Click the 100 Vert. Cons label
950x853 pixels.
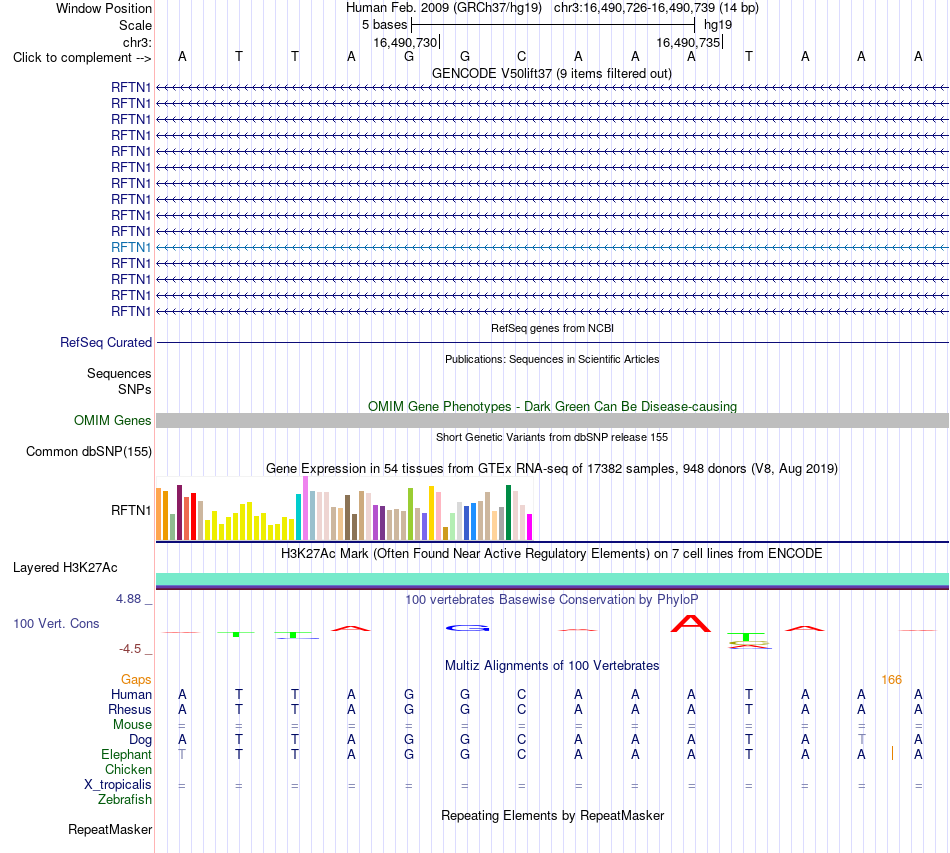point(56,623)
